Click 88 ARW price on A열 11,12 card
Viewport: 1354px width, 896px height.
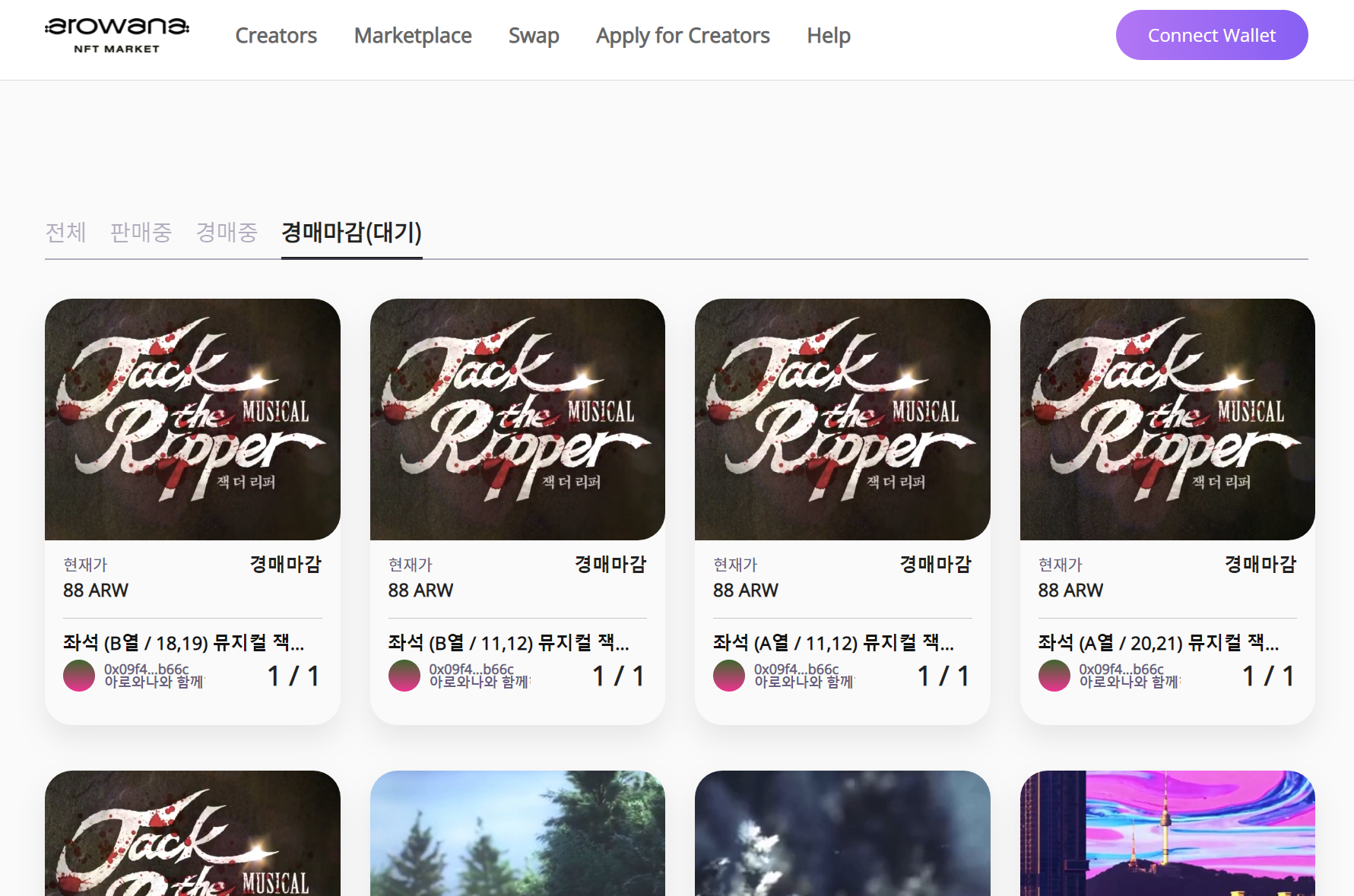click(746, 590)
